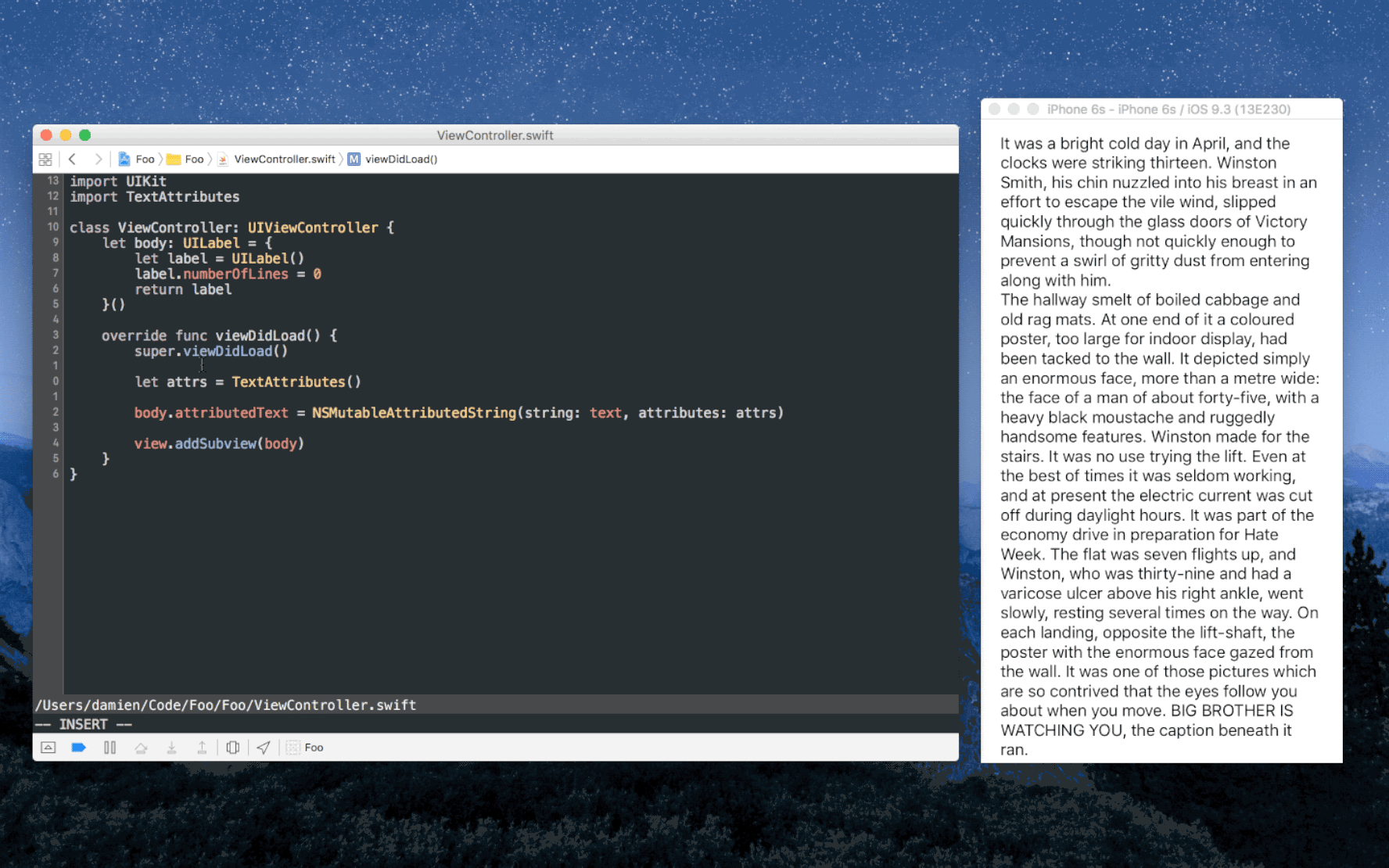The width and height of the screenshot is (1389, 868).
Task: Select the Foo process in debug bar
Action: 305,748
